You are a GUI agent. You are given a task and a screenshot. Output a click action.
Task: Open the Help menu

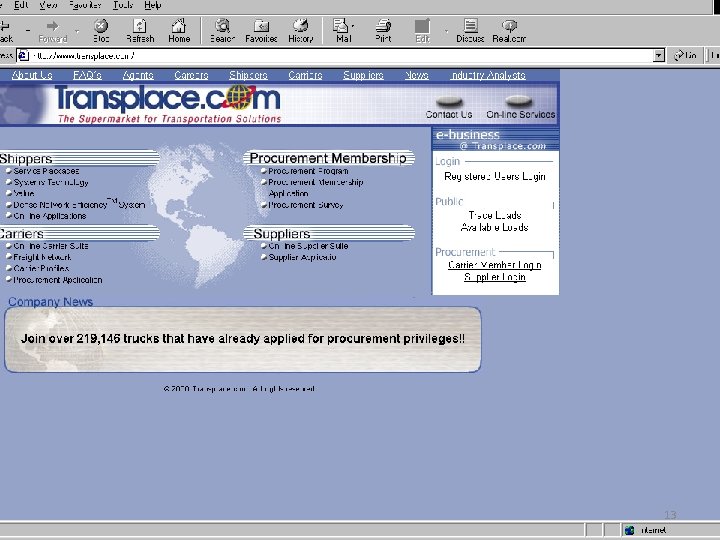pyautogui.click(x=152, y=5)
